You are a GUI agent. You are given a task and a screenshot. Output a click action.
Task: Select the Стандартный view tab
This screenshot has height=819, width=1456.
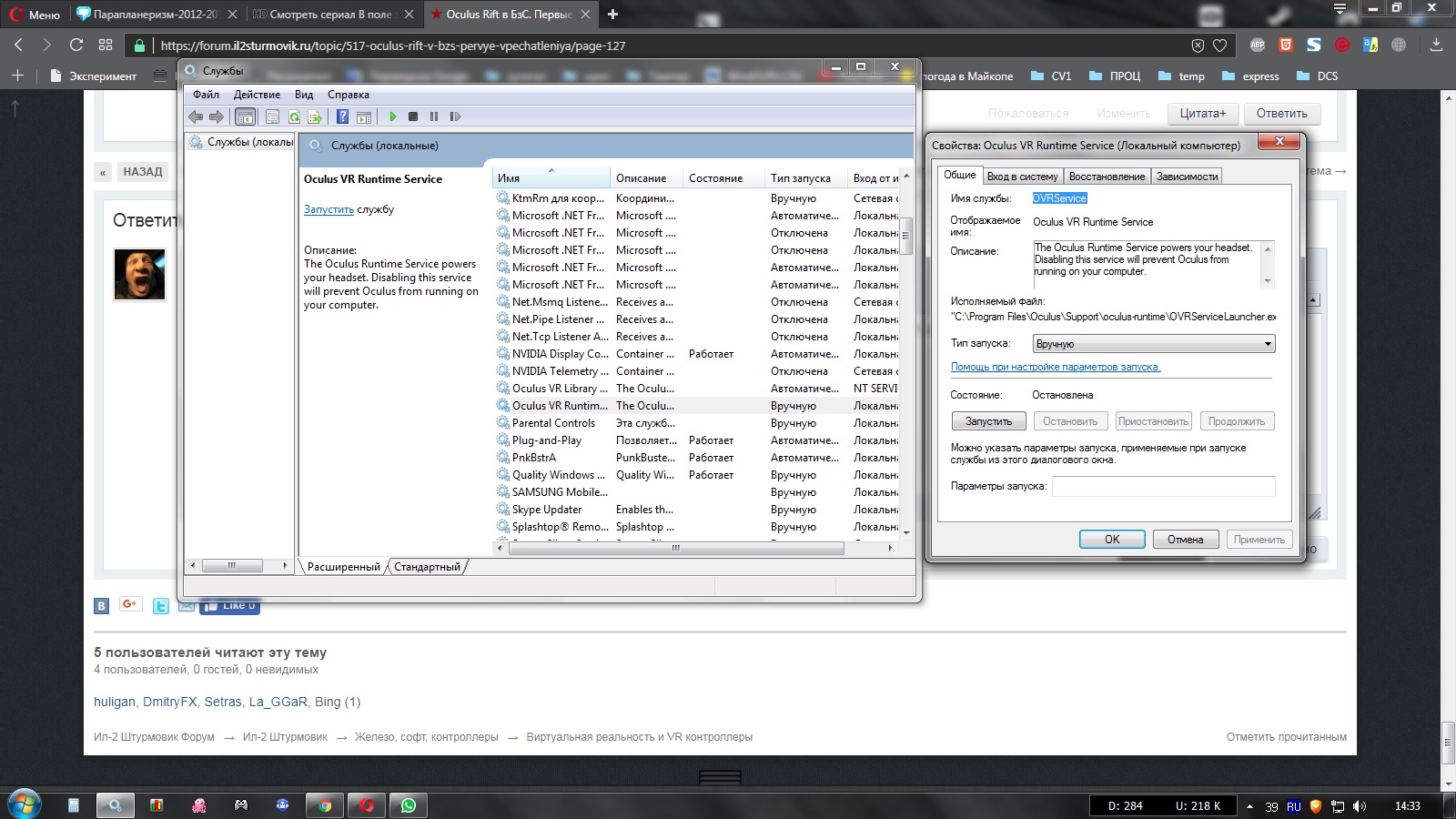click(427, 567)
